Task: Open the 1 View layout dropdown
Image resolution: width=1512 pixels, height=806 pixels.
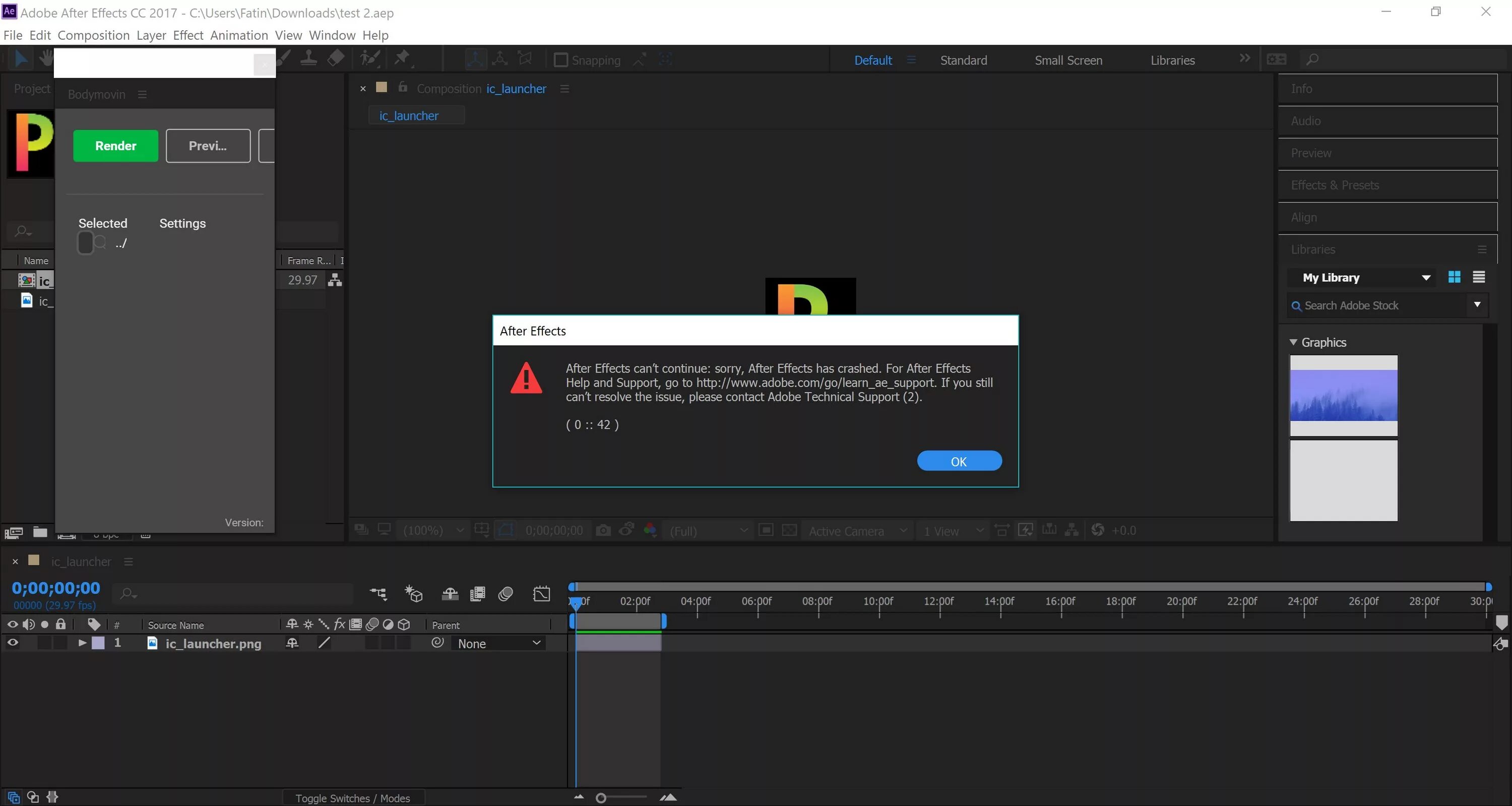Action: point(953,531)
